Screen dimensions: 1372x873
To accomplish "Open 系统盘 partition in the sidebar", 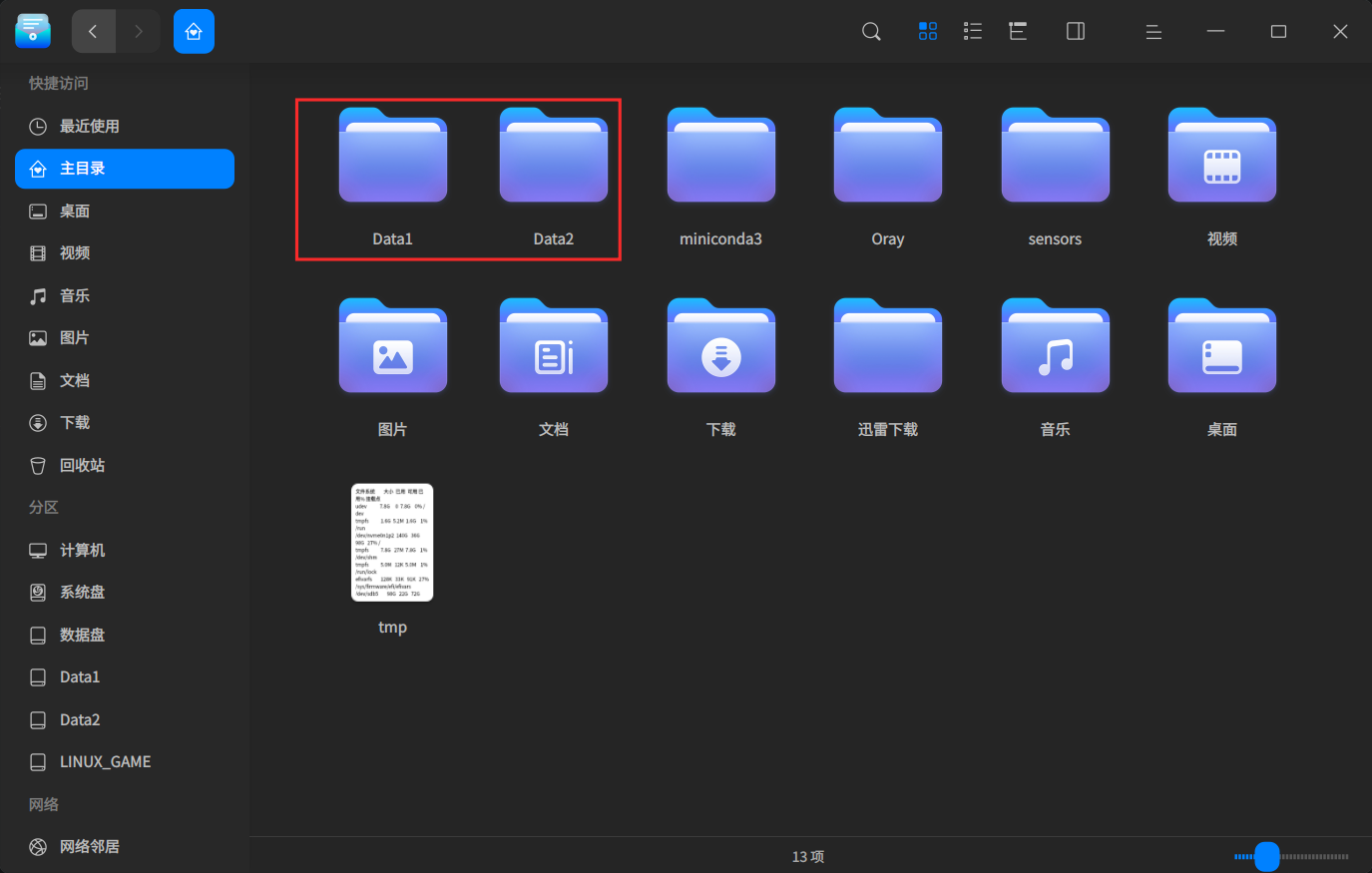I will tap(125, 593).
